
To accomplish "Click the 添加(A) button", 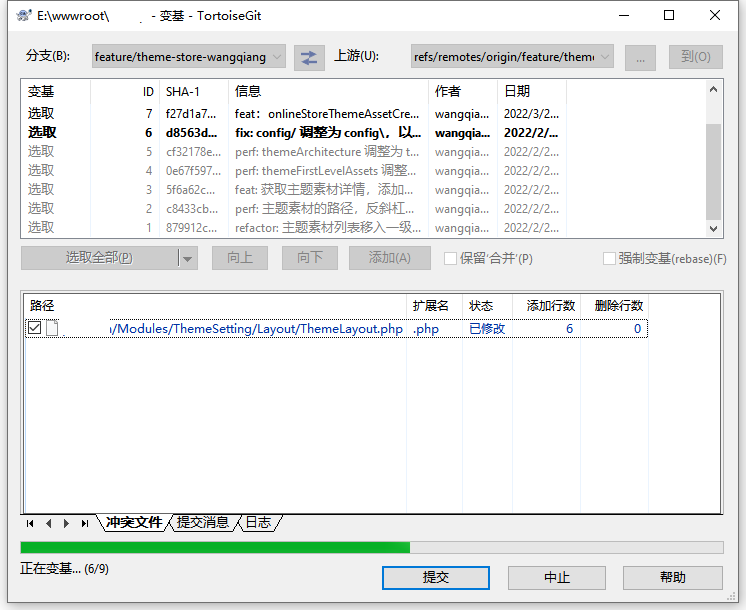I will pyautogui.click(x=390, y=258).
